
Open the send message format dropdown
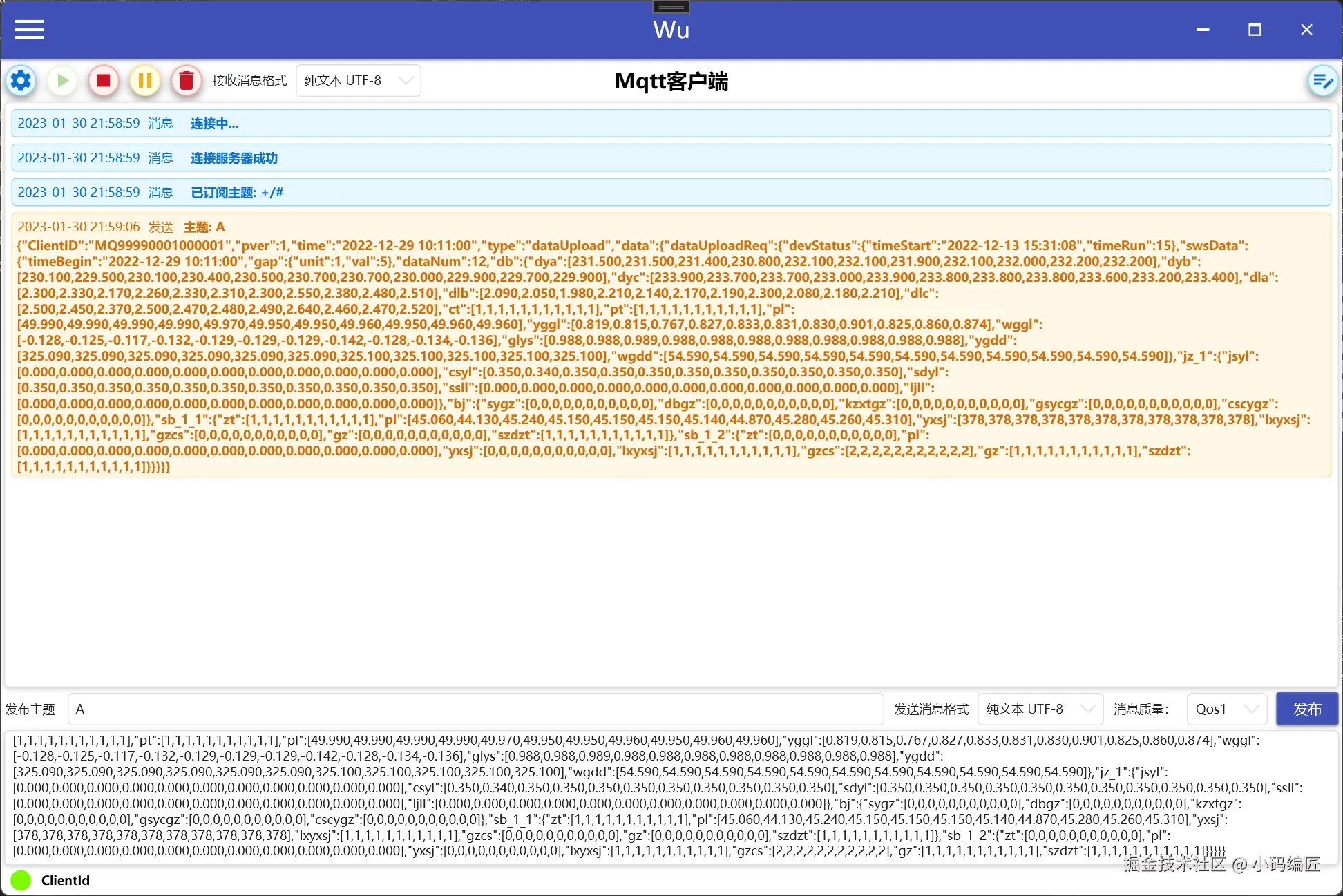pos(1040,709)
